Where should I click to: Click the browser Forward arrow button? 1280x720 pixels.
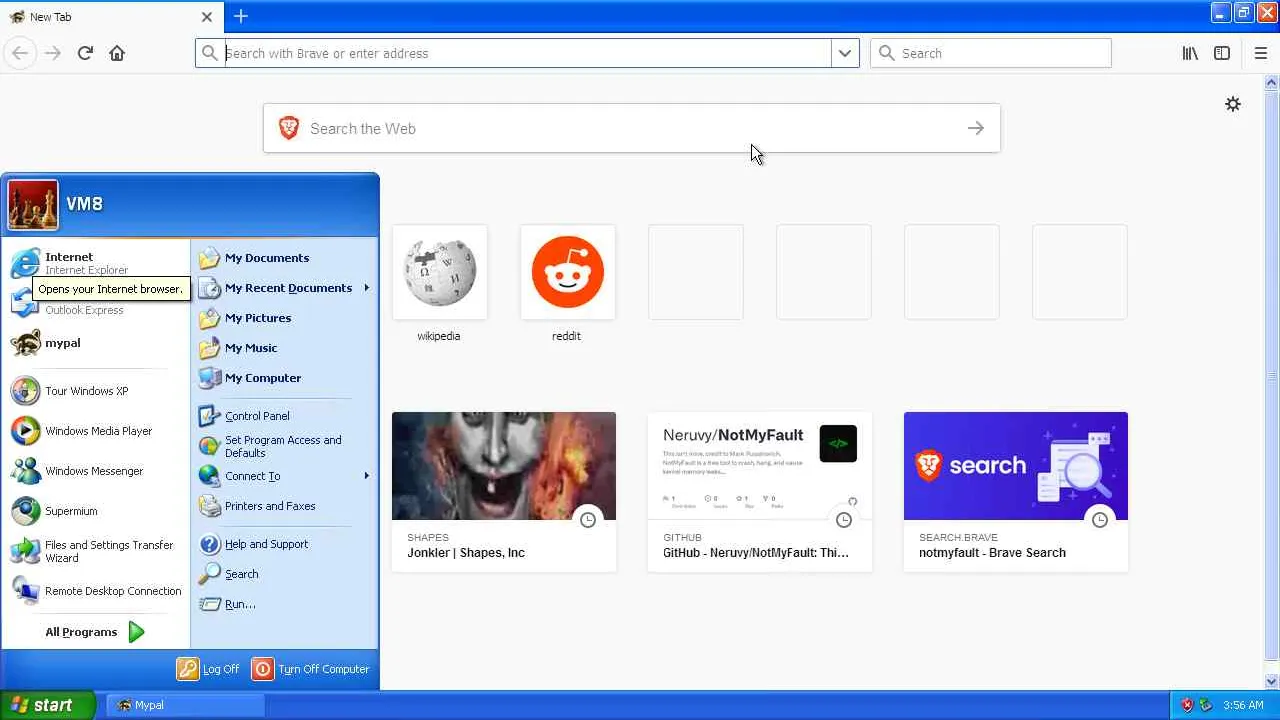[x=53, y=53]
